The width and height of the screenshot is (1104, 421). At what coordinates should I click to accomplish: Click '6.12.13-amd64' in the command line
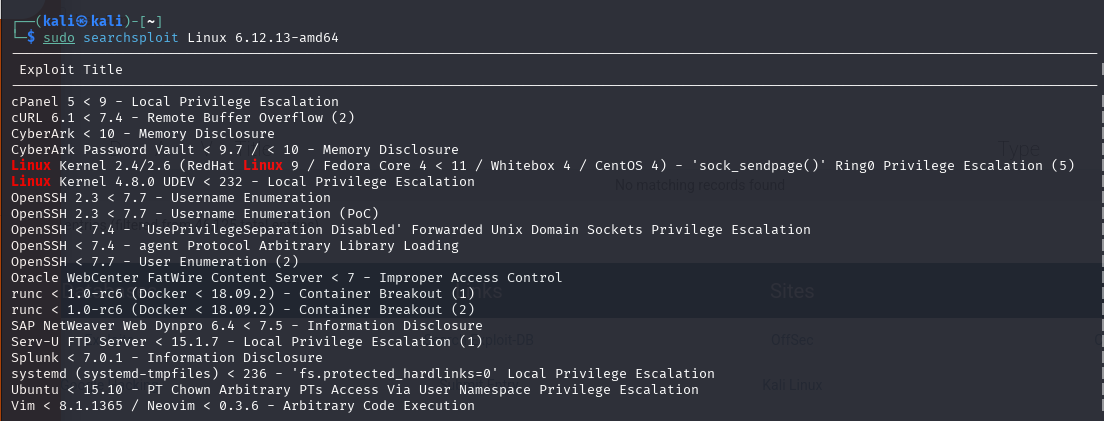(287, 37)
